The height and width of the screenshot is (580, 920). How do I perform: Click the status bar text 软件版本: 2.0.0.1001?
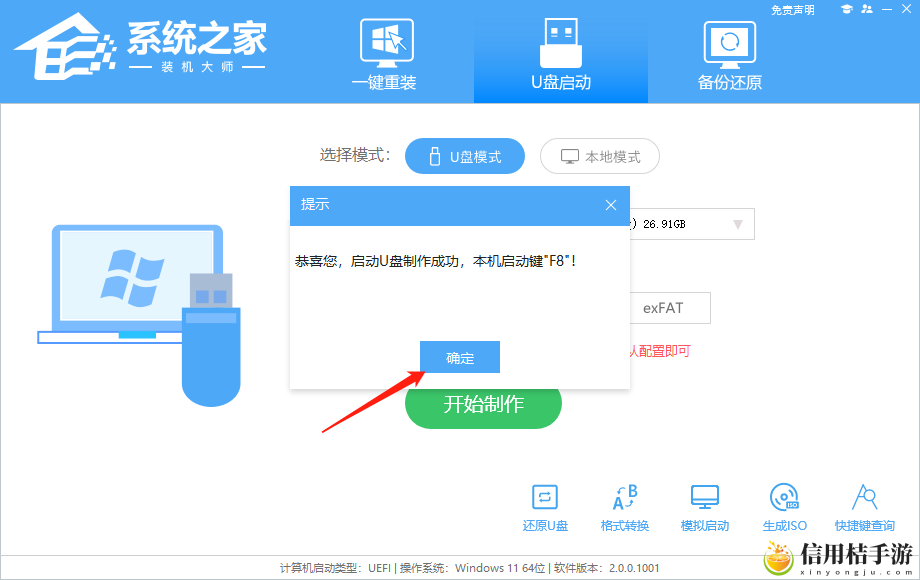(x=606, y=568)
